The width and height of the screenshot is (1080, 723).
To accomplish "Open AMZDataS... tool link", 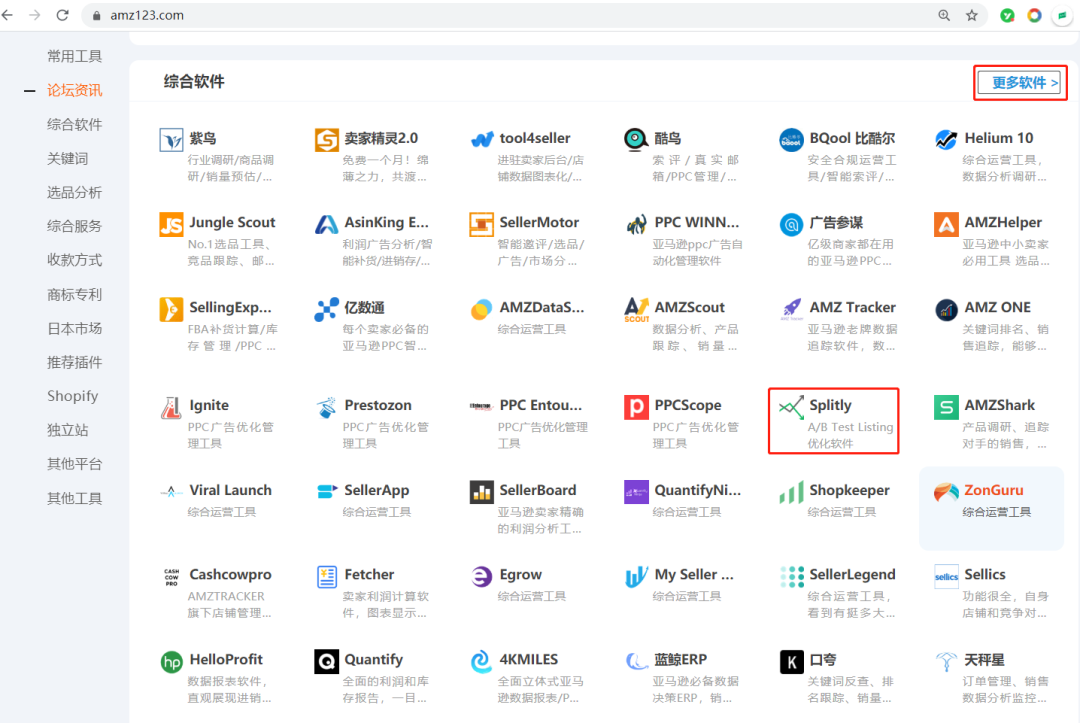I will [x=541, y=308].
